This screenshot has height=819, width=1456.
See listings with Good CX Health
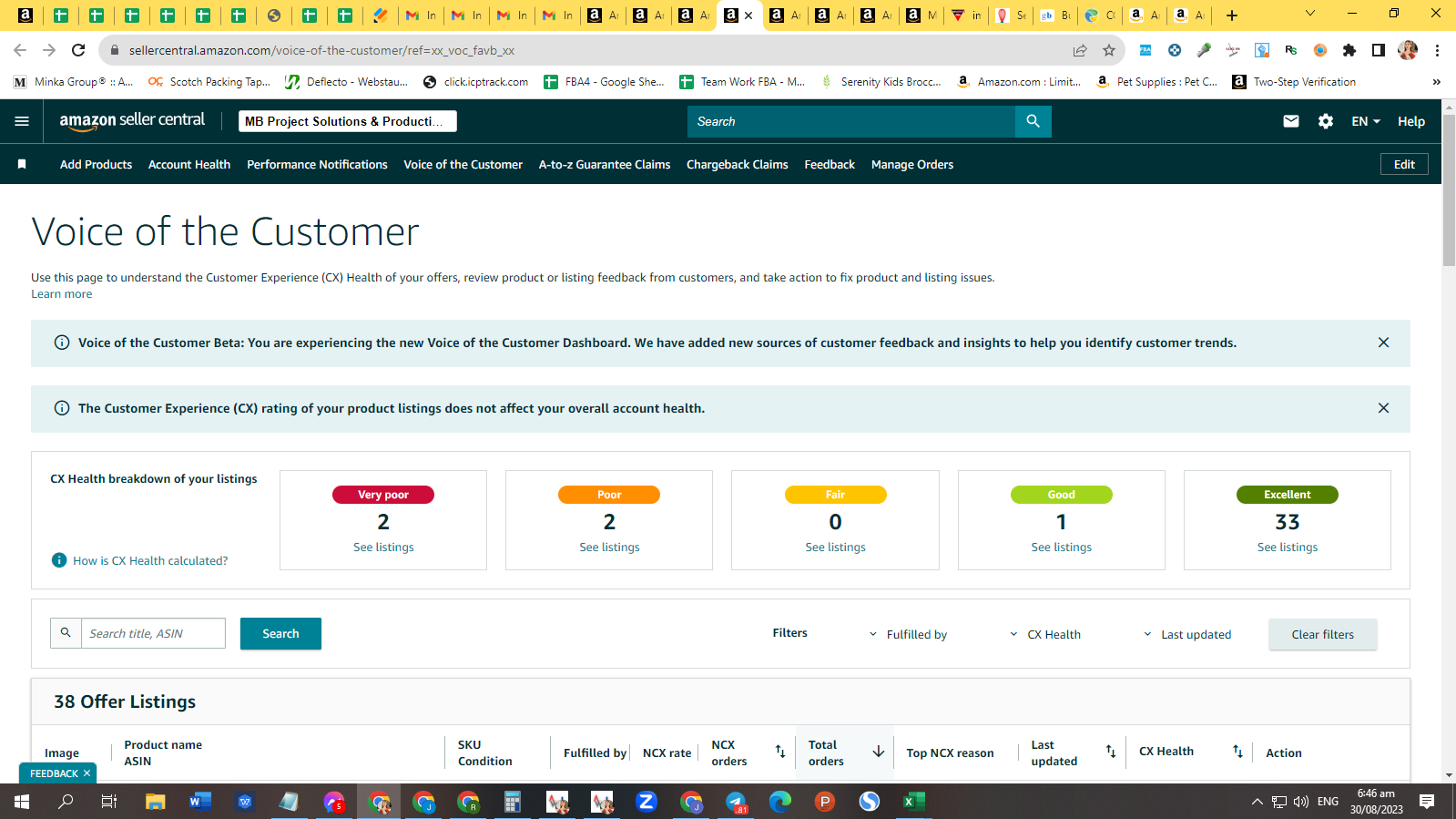click(1061, 547)
